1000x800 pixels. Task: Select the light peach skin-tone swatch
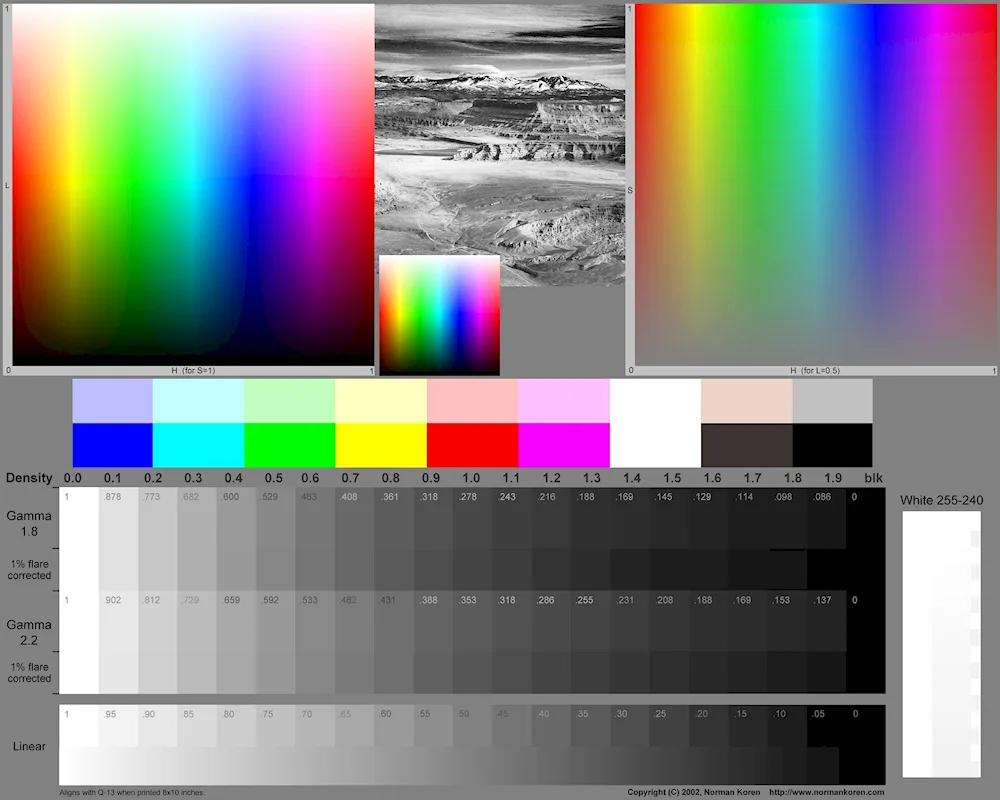(747, 400)
